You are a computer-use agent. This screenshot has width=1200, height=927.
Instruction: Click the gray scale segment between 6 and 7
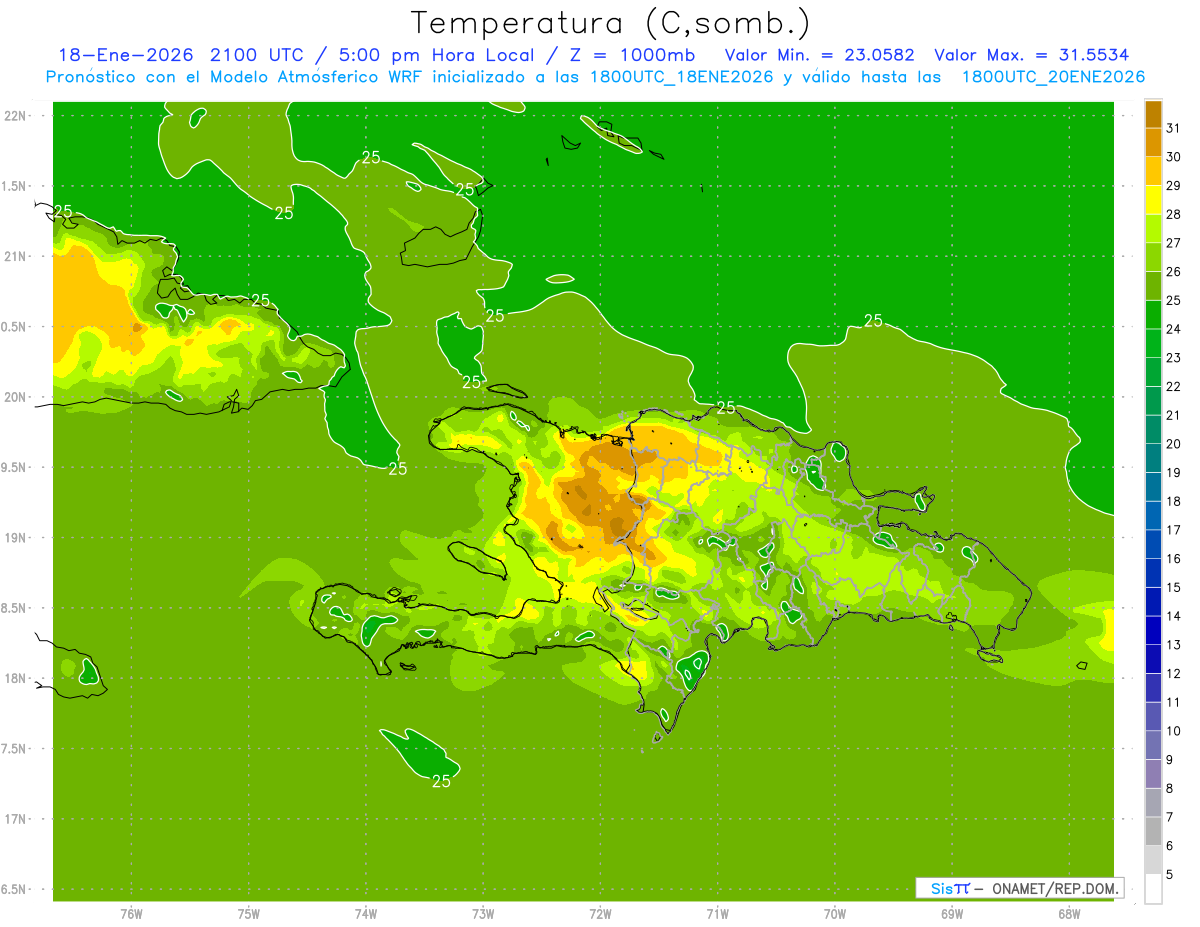[1153, 831]
